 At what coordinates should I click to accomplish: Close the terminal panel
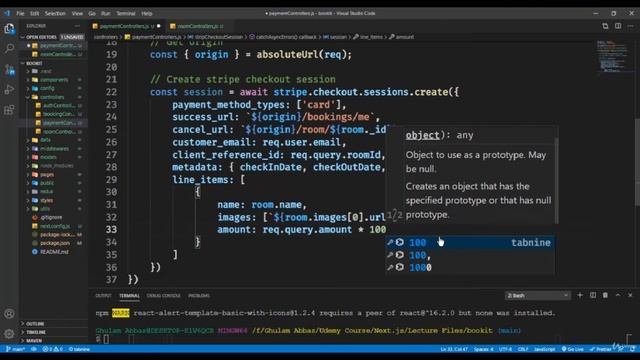click(x=630, y=295)
